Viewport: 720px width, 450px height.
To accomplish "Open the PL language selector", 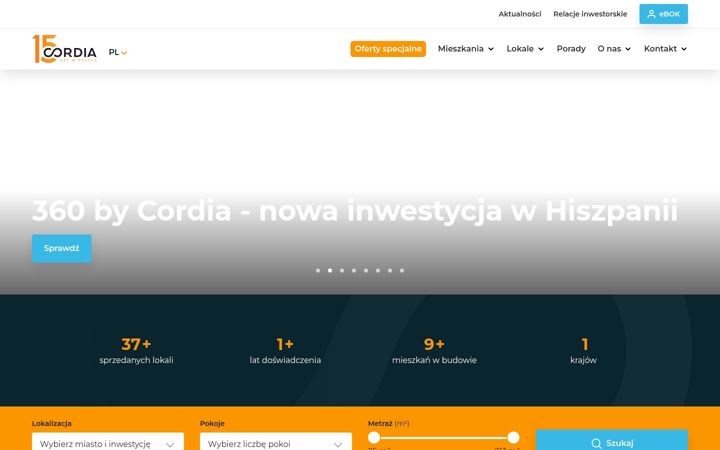I will 118,52.
